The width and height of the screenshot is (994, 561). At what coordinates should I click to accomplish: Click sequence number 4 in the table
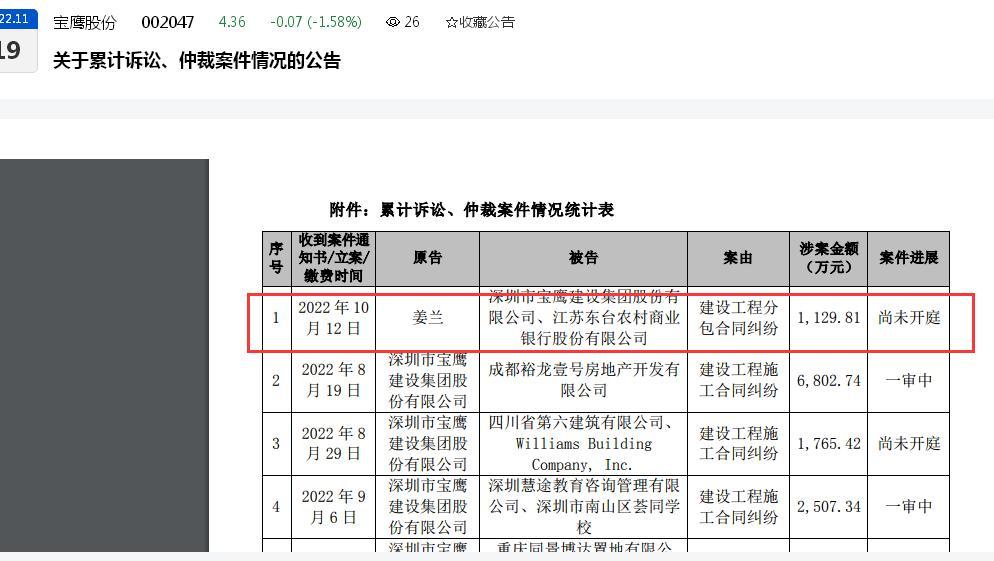click(276, 506)
